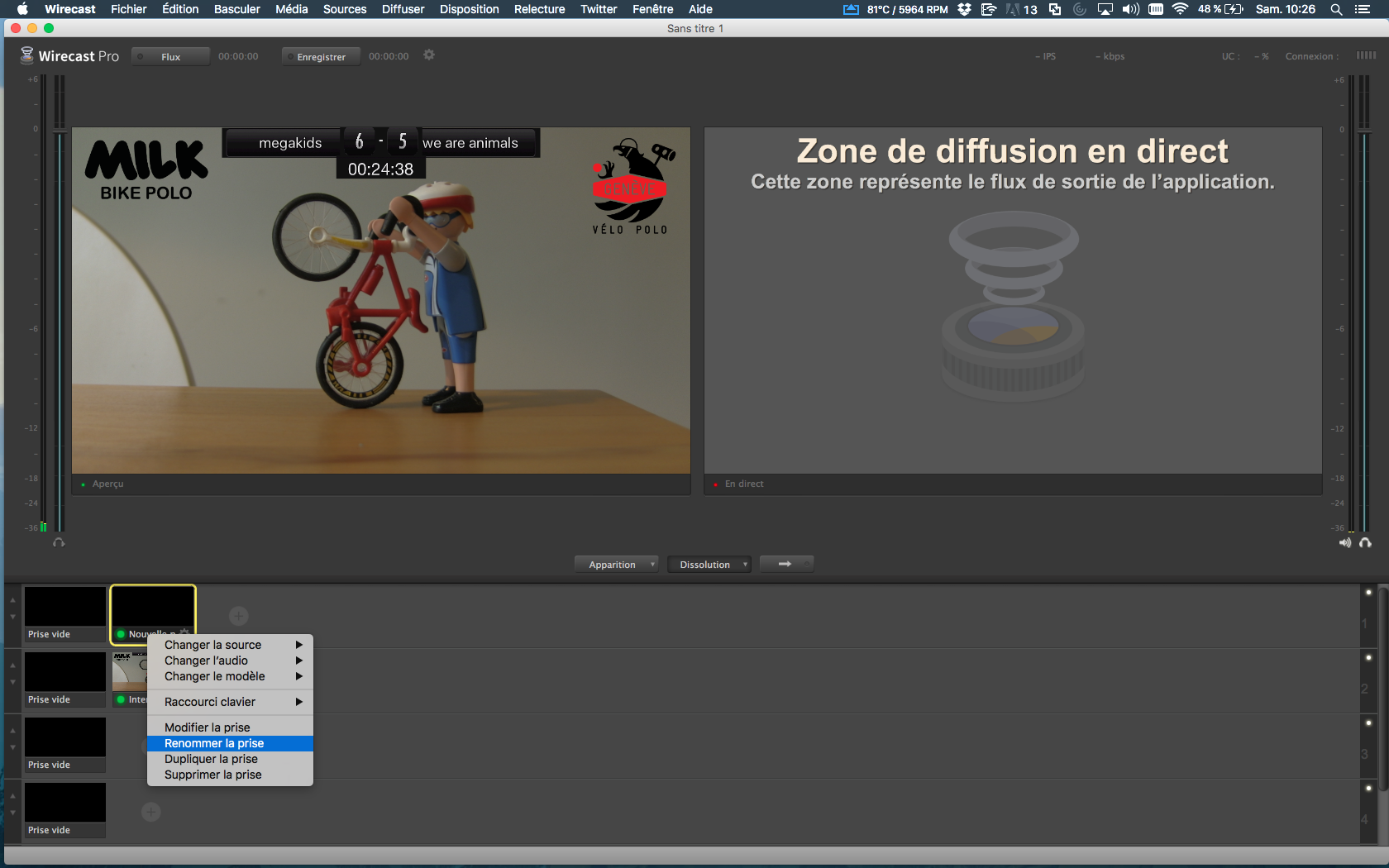The height and width of the screenshot is (868, 1389).
Task: Open Spotlight search in the menu bar
Action: [1335, 9]
